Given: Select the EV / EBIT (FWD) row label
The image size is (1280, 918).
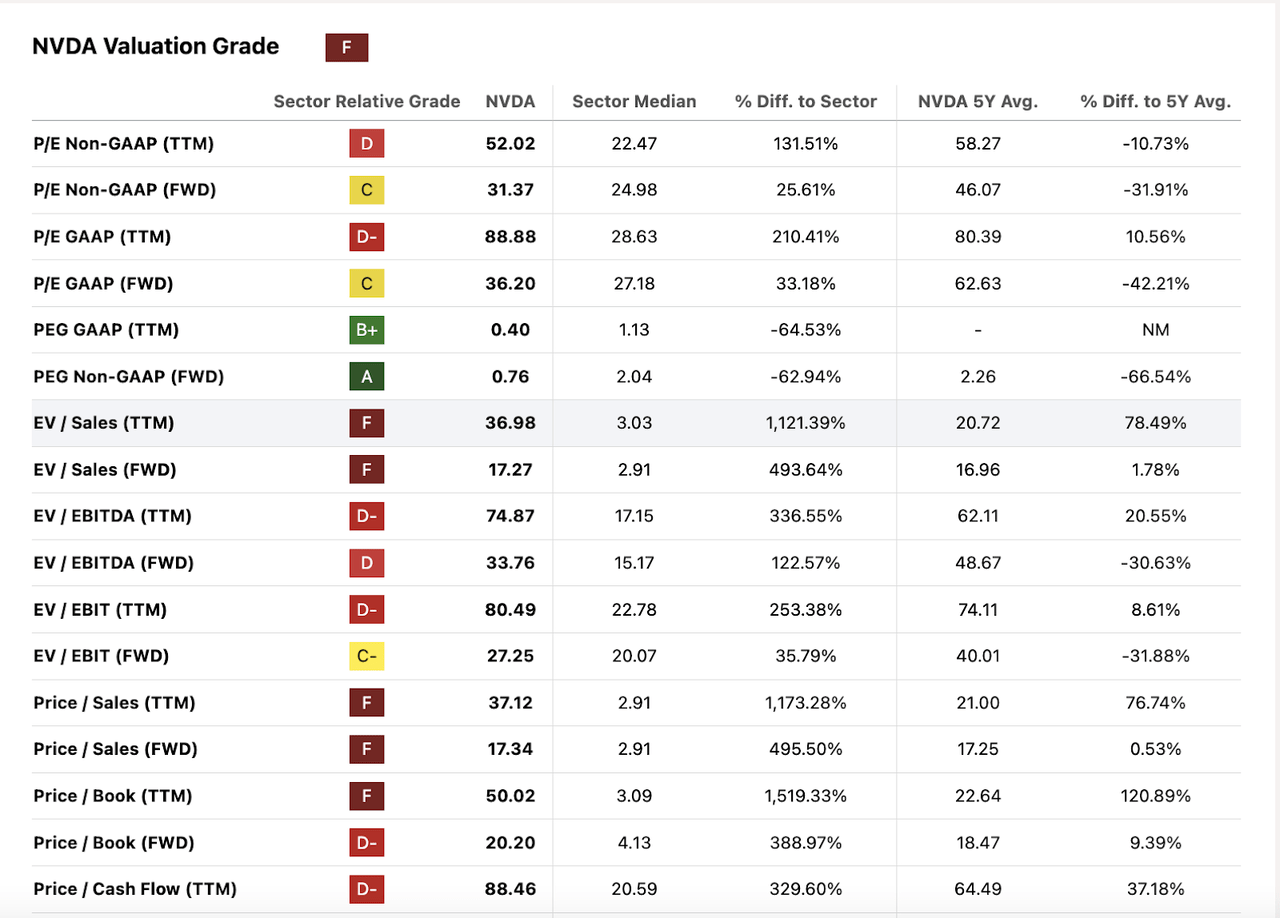Looking at the screenshot, I should 101,656.
